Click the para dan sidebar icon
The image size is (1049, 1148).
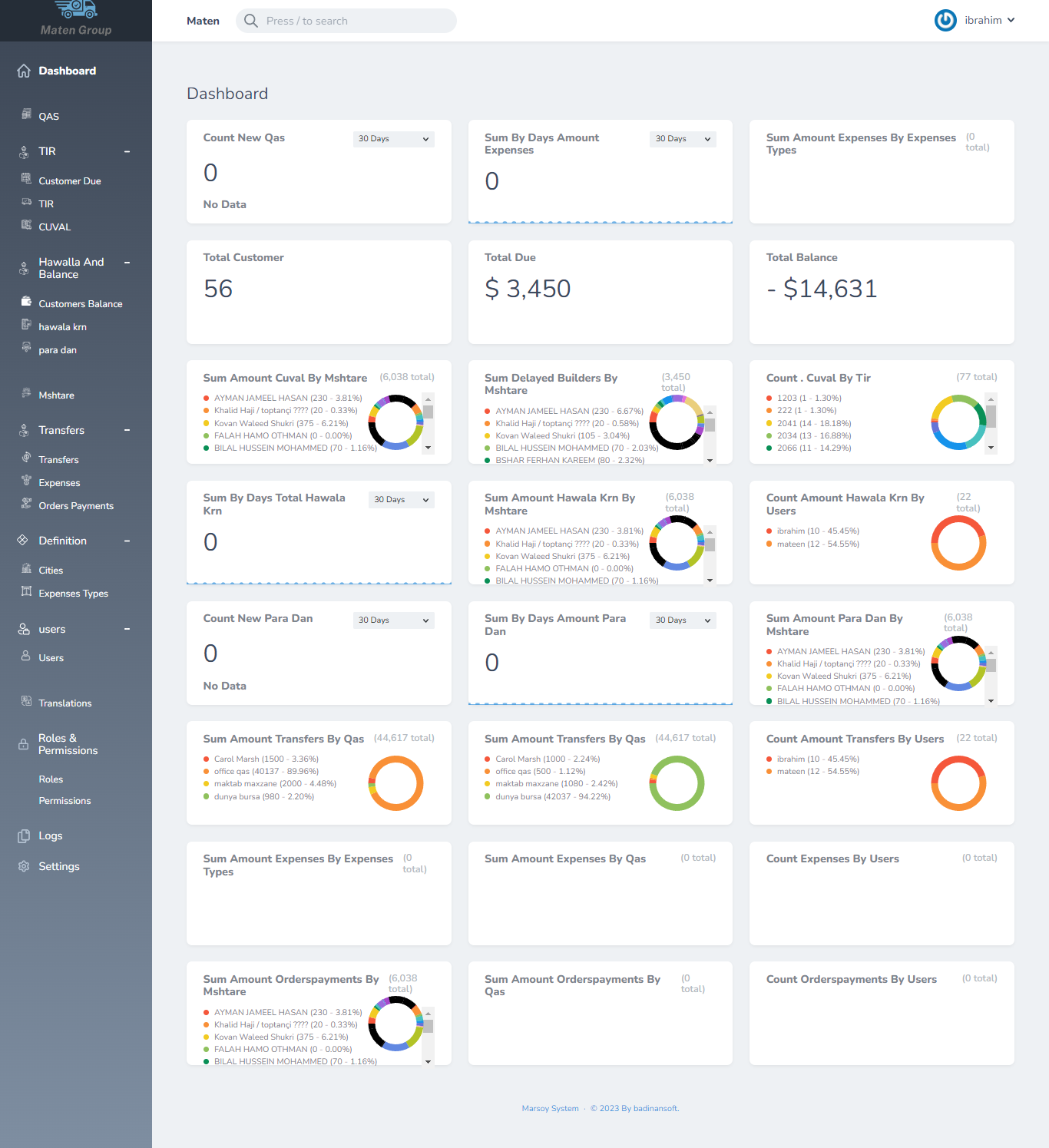26,347
